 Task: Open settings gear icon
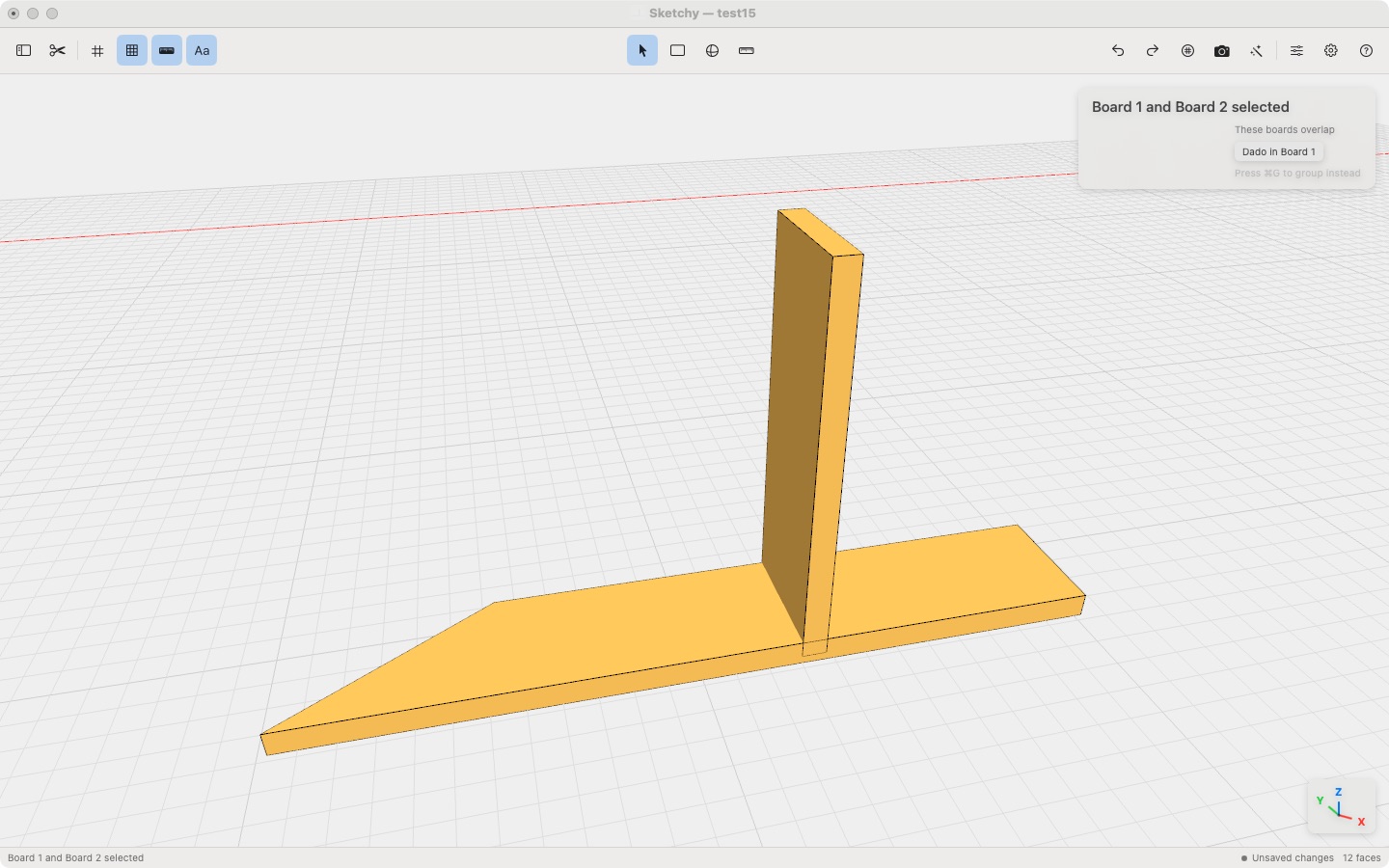(1331, 51)
